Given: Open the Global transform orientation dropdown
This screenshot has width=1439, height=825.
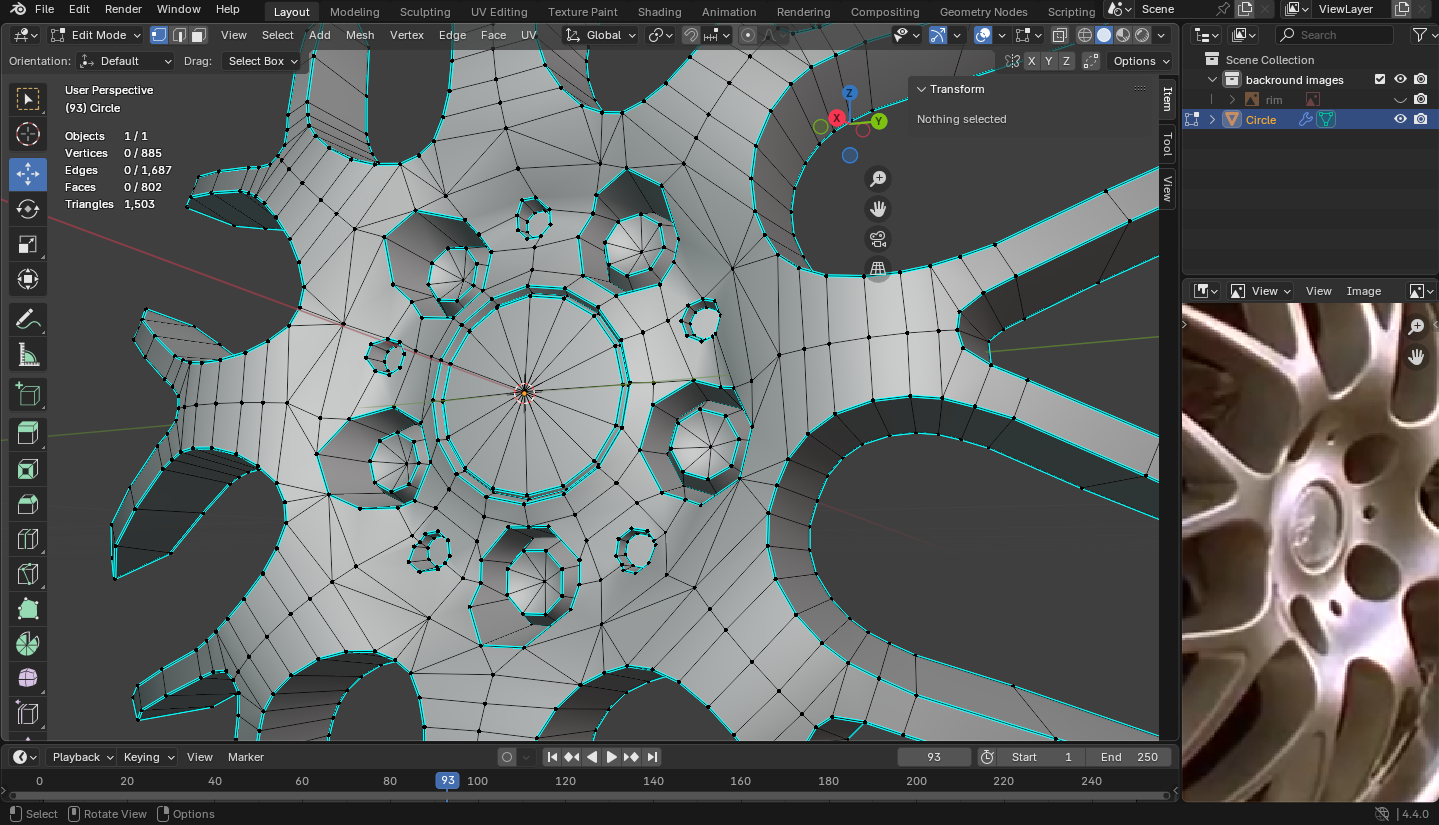Looking at the screenshot, I should 600,35.
